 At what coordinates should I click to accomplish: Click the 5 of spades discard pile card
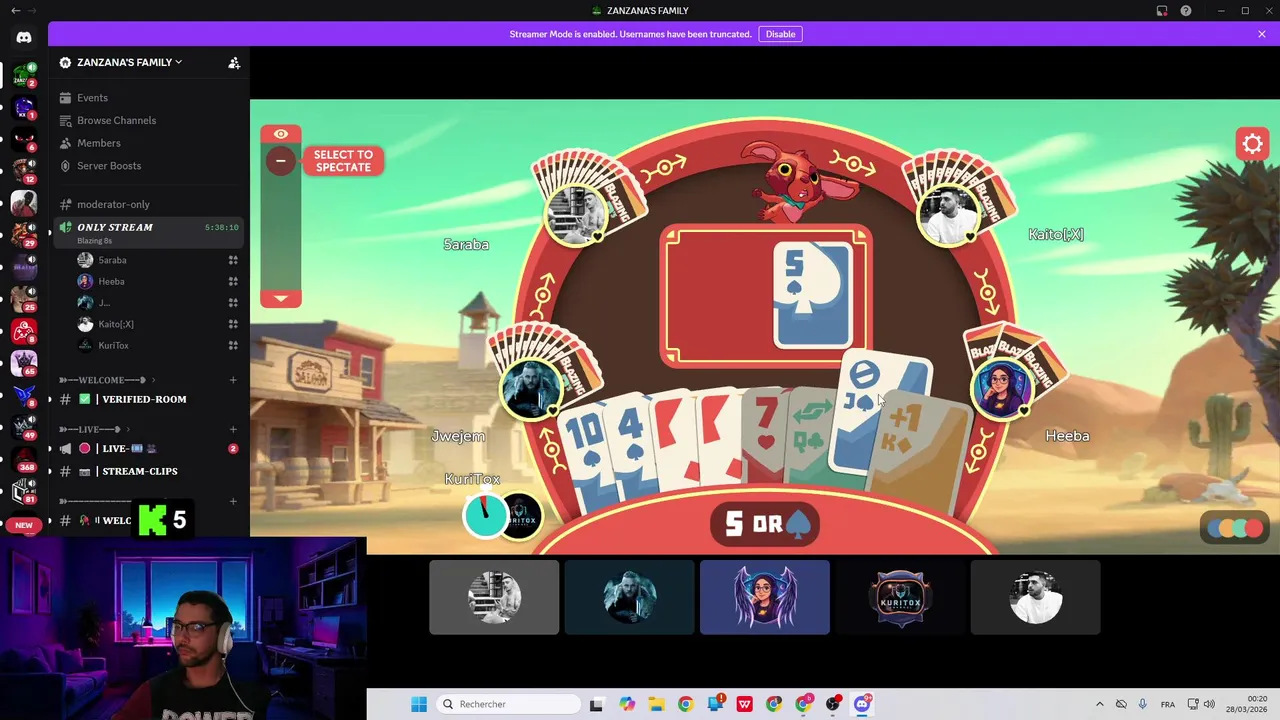click(x=812, y=294)
